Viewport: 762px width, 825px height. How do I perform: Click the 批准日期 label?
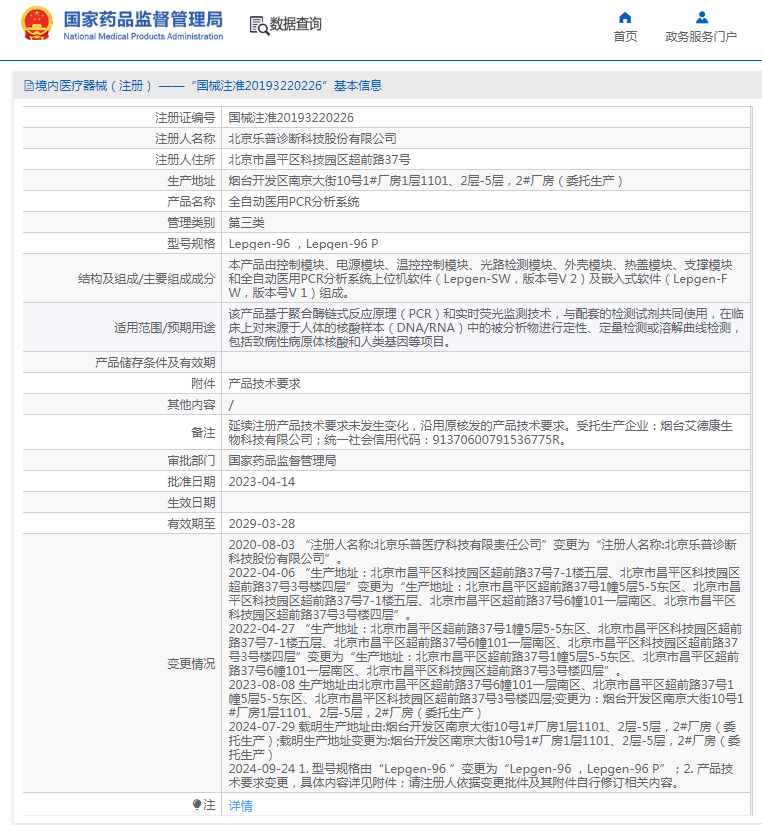[191, 482]
